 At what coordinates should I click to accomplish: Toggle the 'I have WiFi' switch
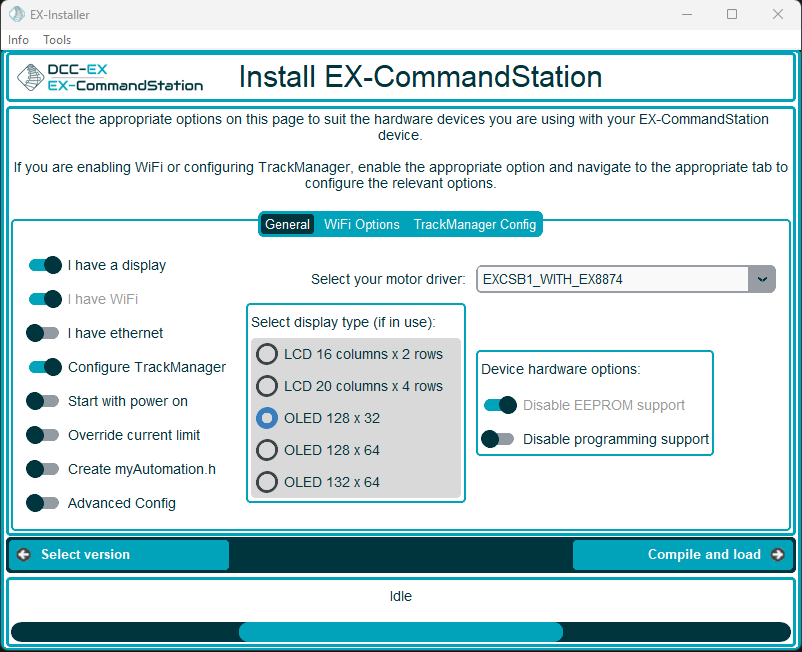pyautogui.click(x=45, y=299)
